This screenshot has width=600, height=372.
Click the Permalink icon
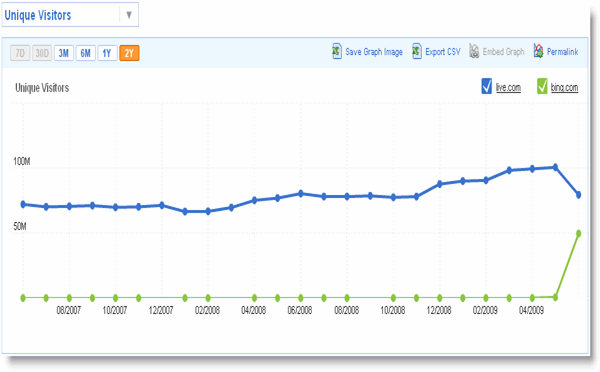click(x=538, y=51)
